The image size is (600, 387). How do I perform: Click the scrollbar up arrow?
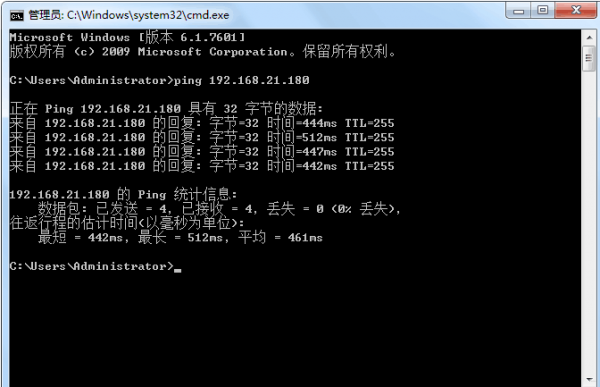coord(589,38)
